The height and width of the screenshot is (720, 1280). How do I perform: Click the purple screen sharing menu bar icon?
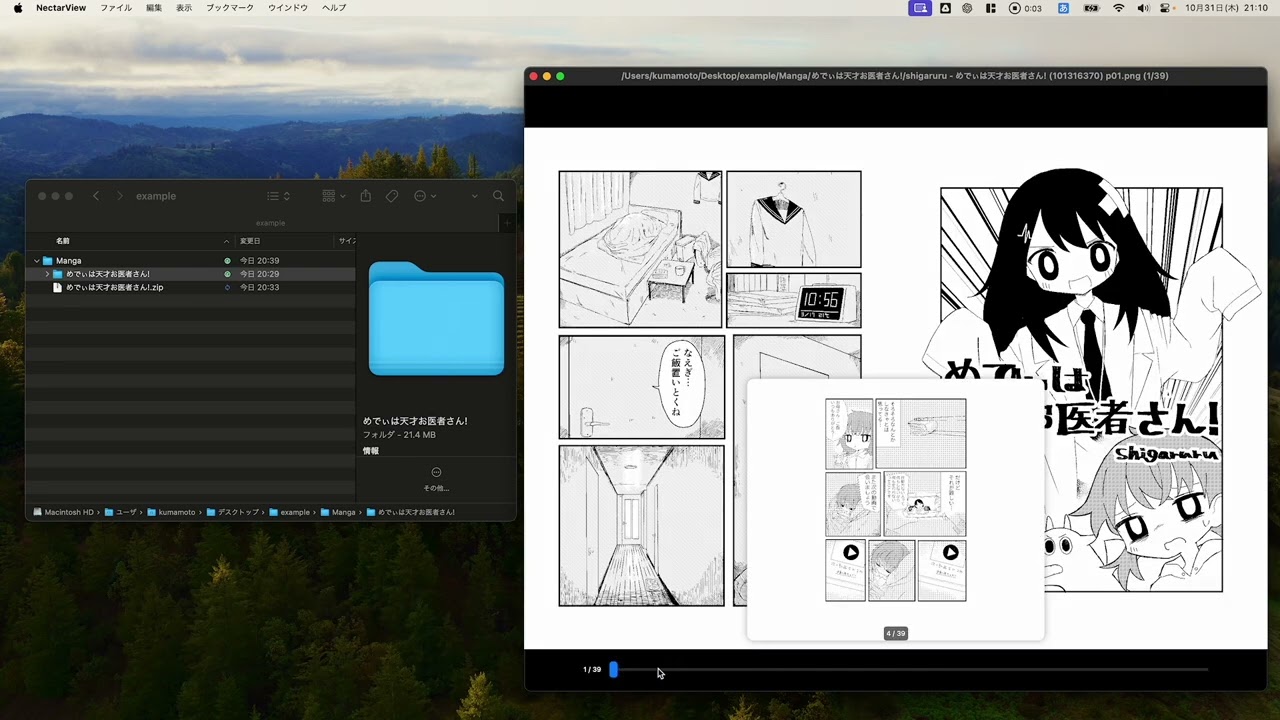(920, 8)
